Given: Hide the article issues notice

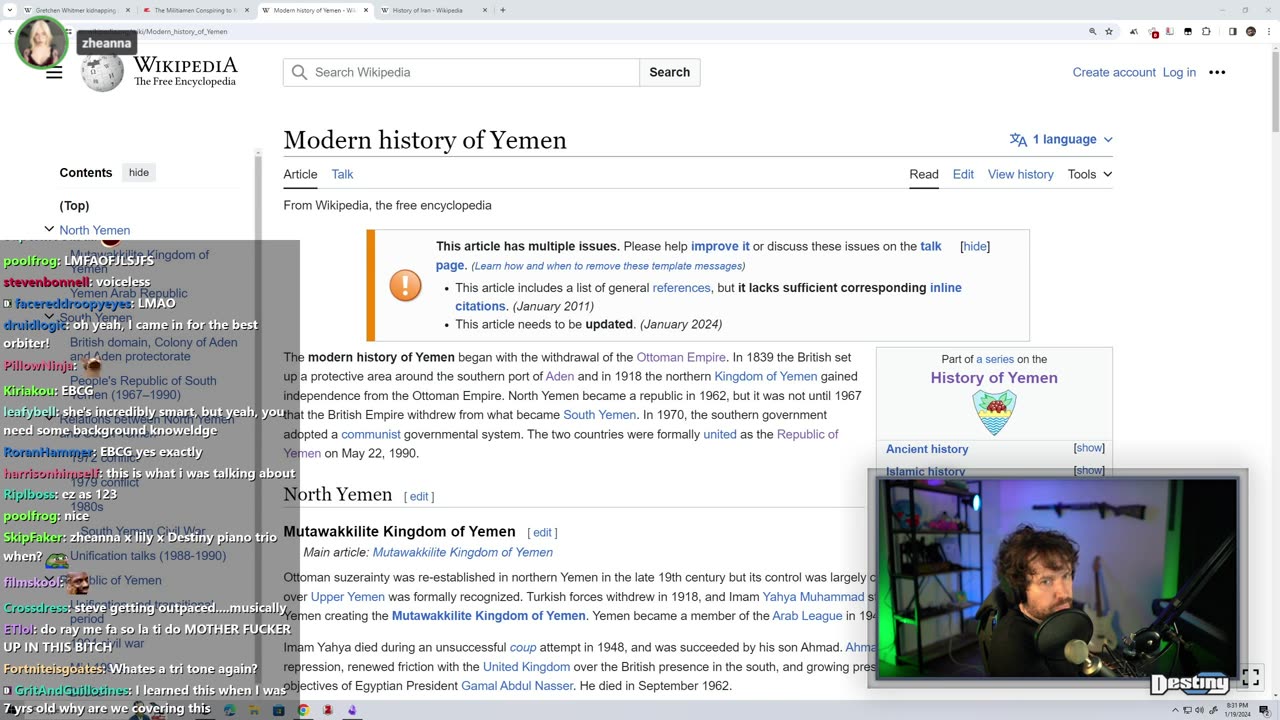Looking at the screenshot, I should [975, 246].
